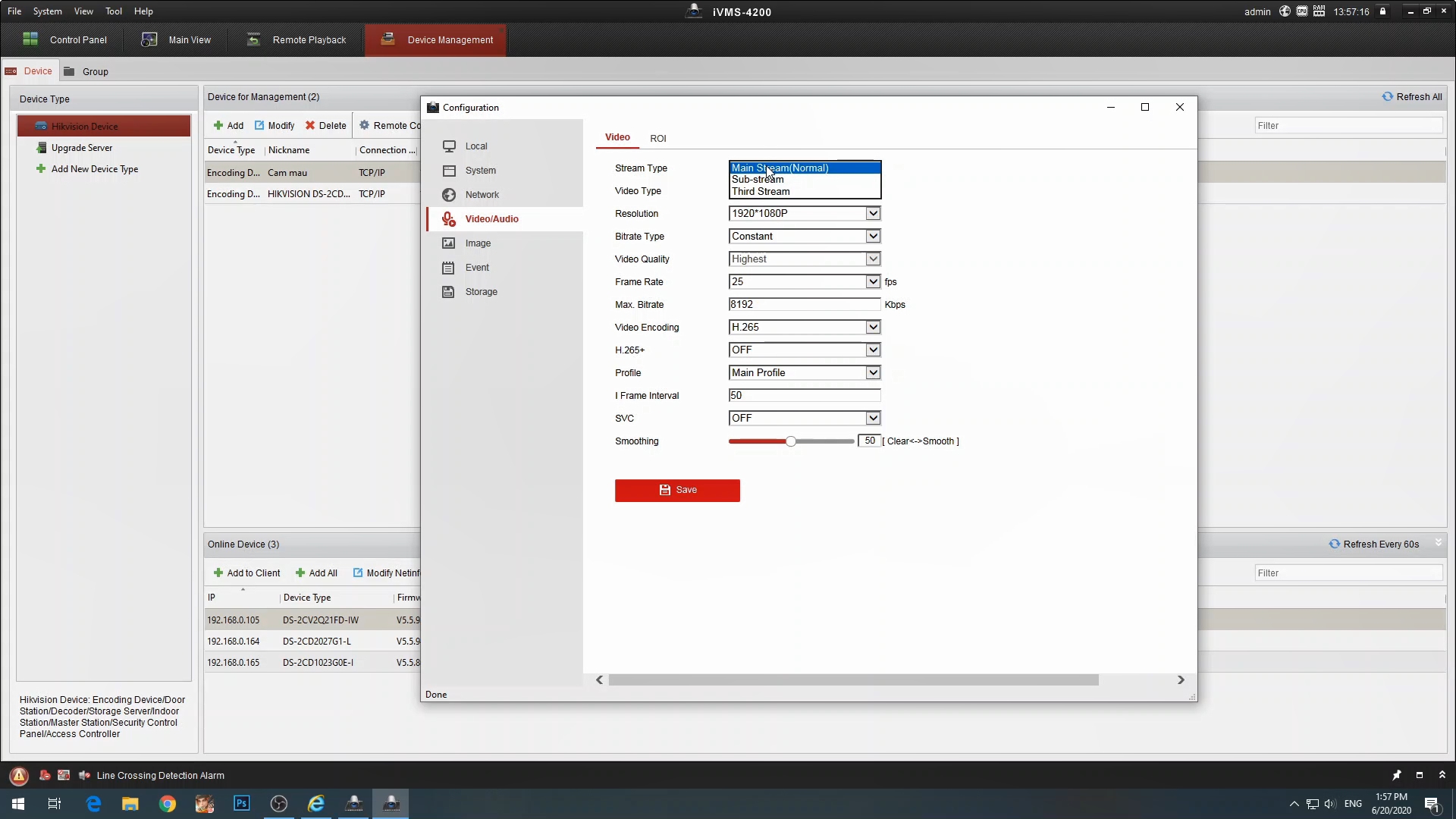Image resolution: width=1456 pixels, height=819 pixels.
Task: Click the Device for Management filter field
Action: 1348,126
